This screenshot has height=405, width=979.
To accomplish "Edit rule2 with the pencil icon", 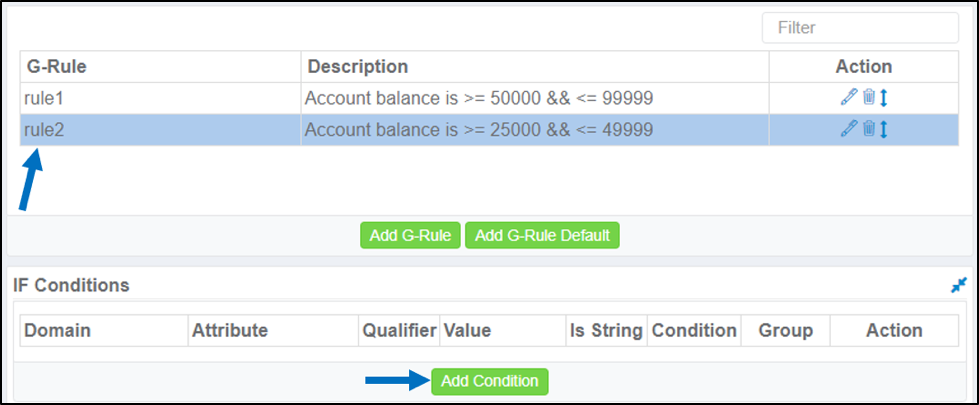I will click(849, 129).
